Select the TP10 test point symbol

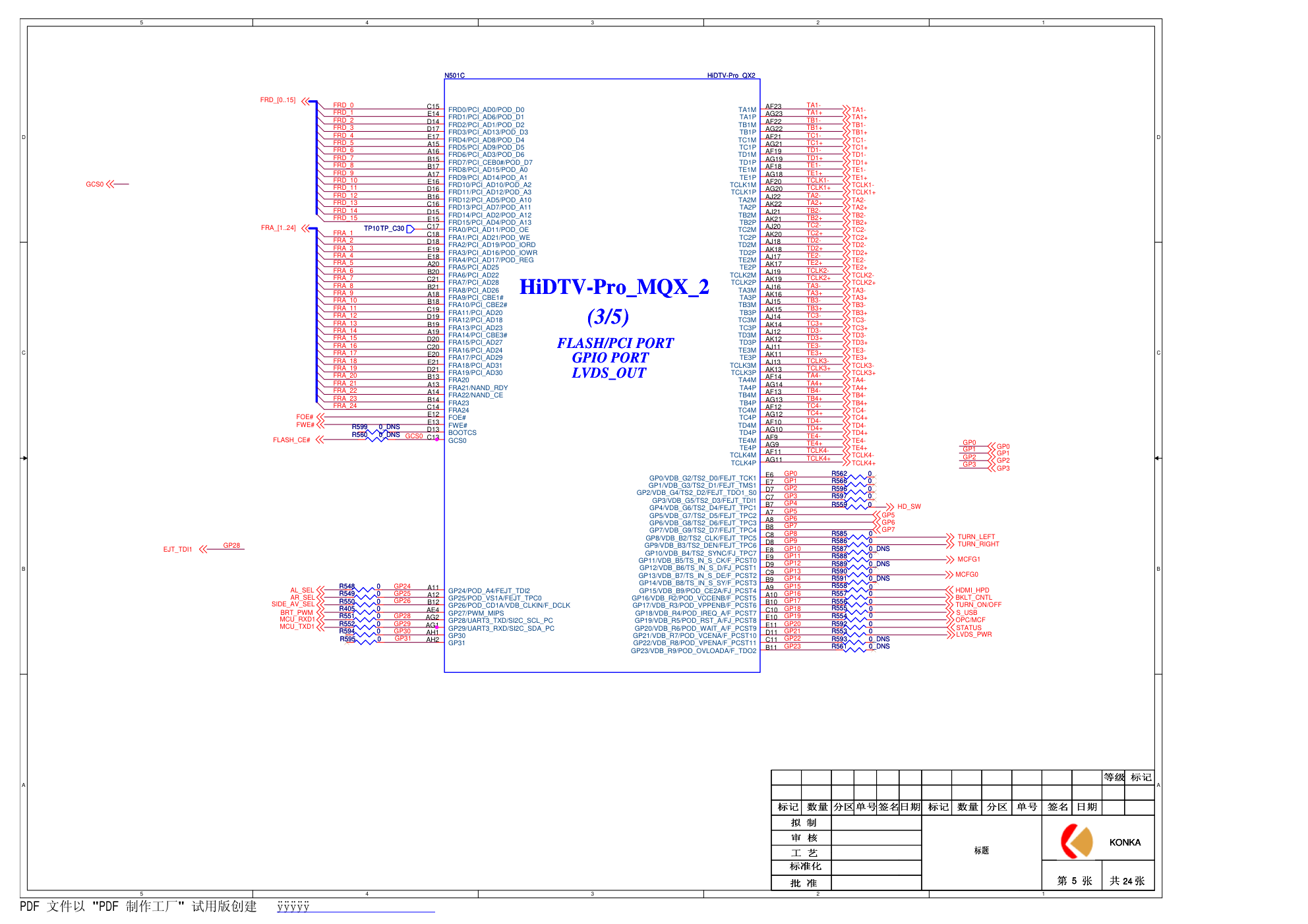tap(410, 229)
